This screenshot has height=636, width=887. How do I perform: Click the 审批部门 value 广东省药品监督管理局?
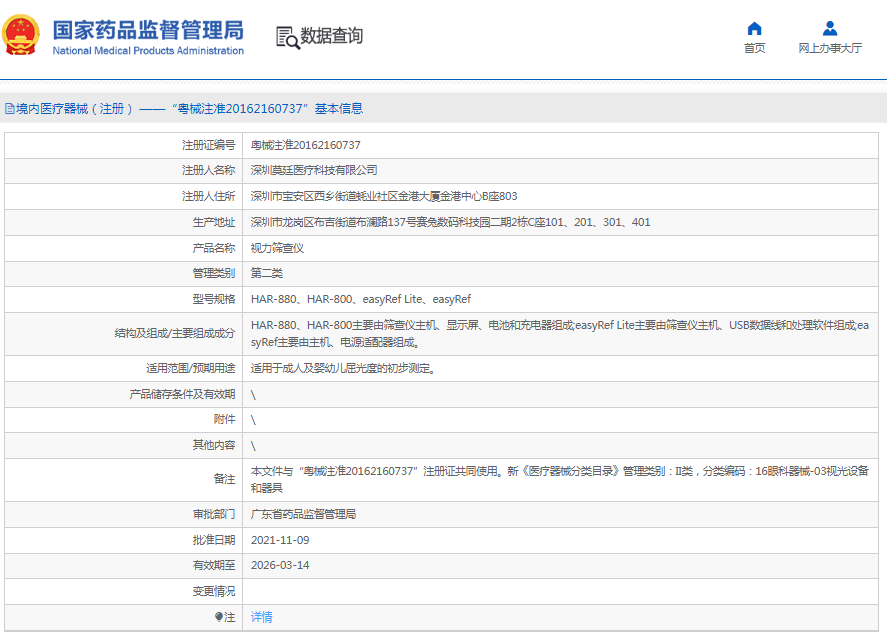(x=303, y=514)
